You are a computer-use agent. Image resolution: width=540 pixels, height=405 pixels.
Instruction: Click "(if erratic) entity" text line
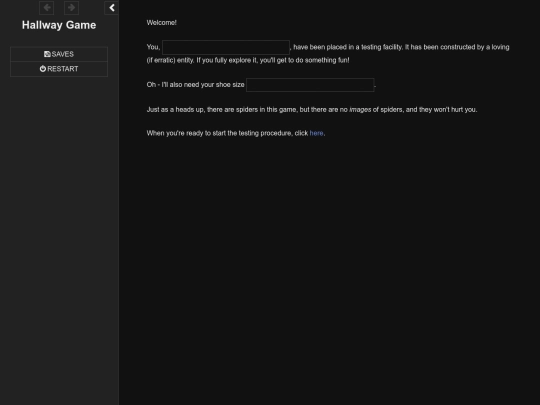pos(170,60)
